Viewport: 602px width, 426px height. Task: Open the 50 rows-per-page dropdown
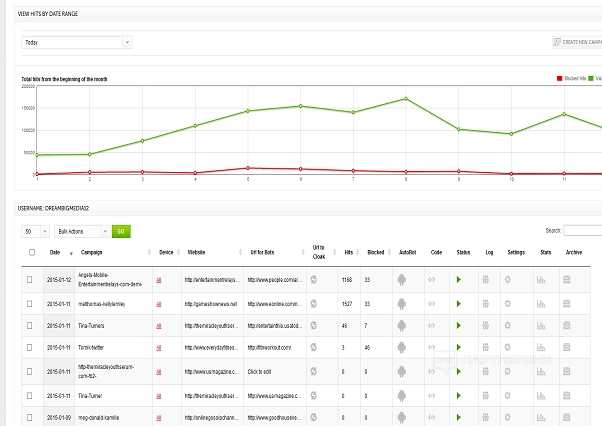pos(37,231)
